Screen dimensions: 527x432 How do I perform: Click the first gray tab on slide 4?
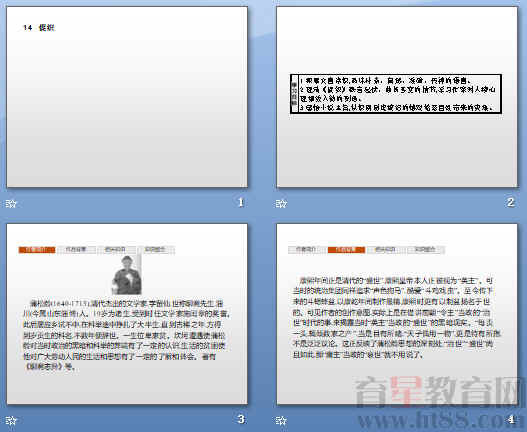(x=306, y=250)
